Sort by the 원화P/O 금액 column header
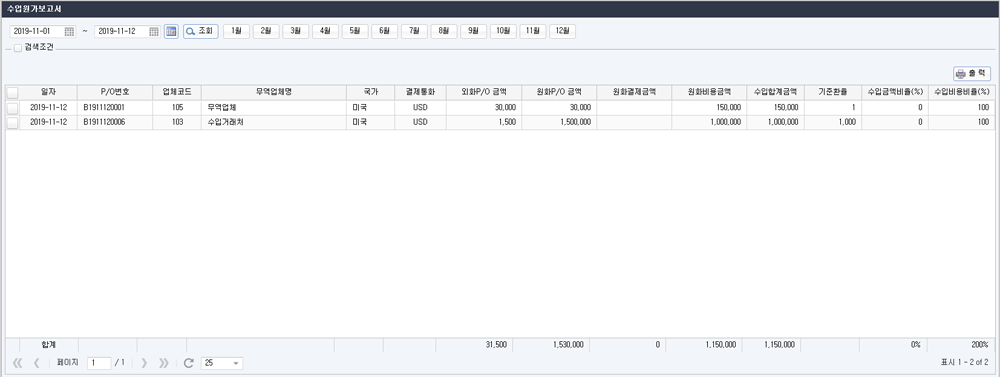Image resolution: width=1000 pixels, height=377 pixels. pyautogui.click(x=559, y=92)
